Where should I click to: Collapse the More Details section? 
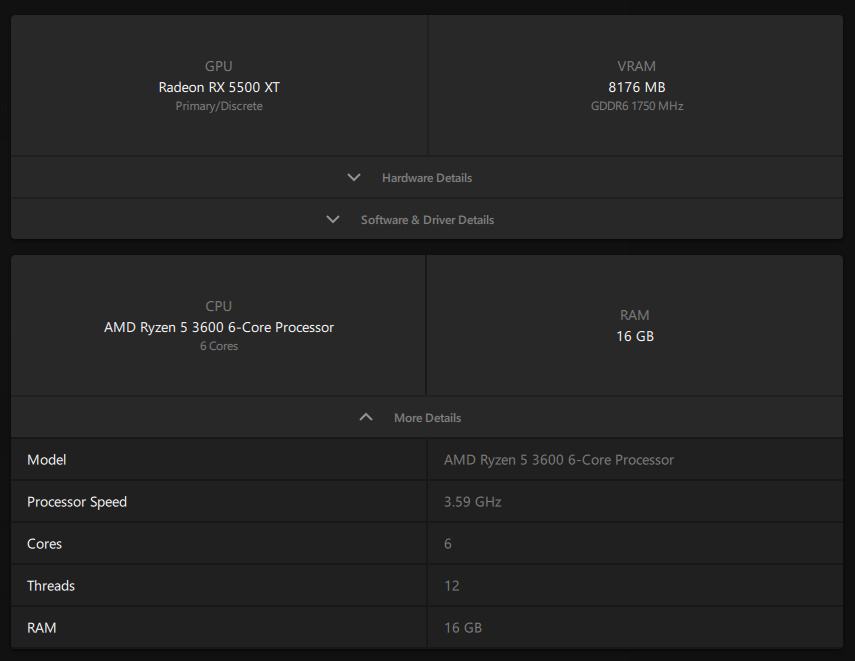pos(427,417)
